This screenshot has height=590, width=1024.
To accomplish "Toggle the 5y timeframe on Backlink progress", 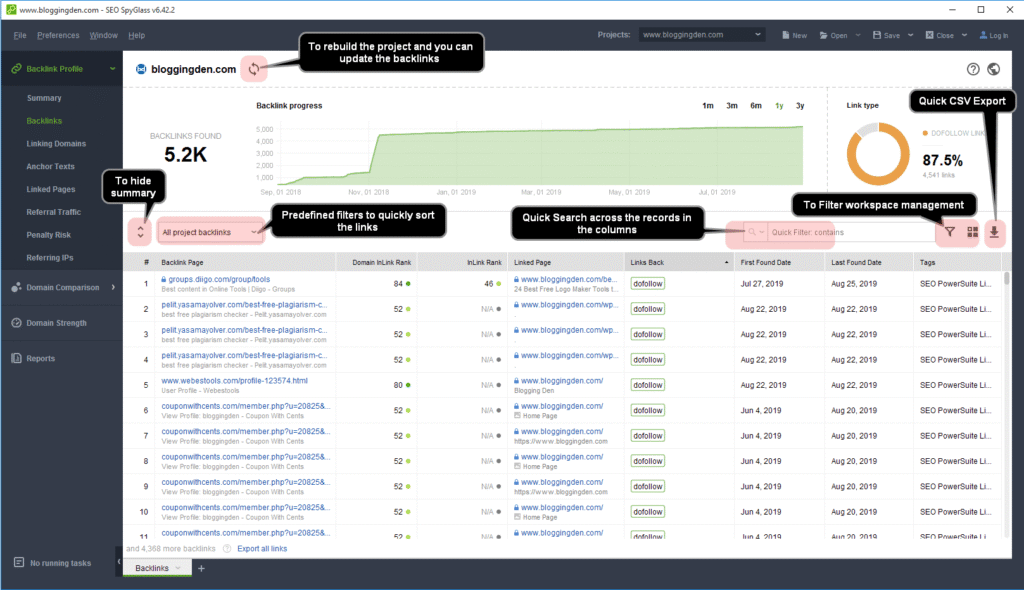I will [x=800, y=104].
